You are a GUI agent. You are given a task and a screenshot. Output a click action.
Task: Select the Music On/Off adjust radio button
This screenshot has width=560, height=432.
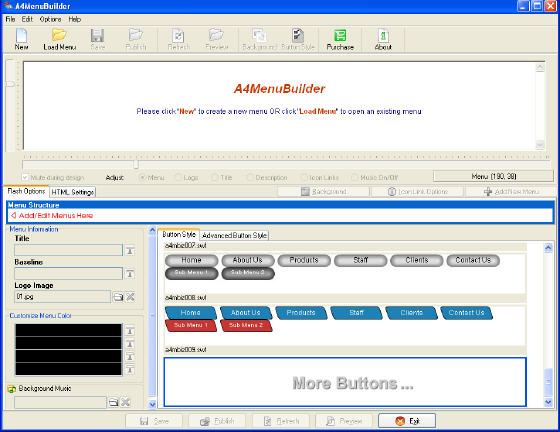click(355, 177)
